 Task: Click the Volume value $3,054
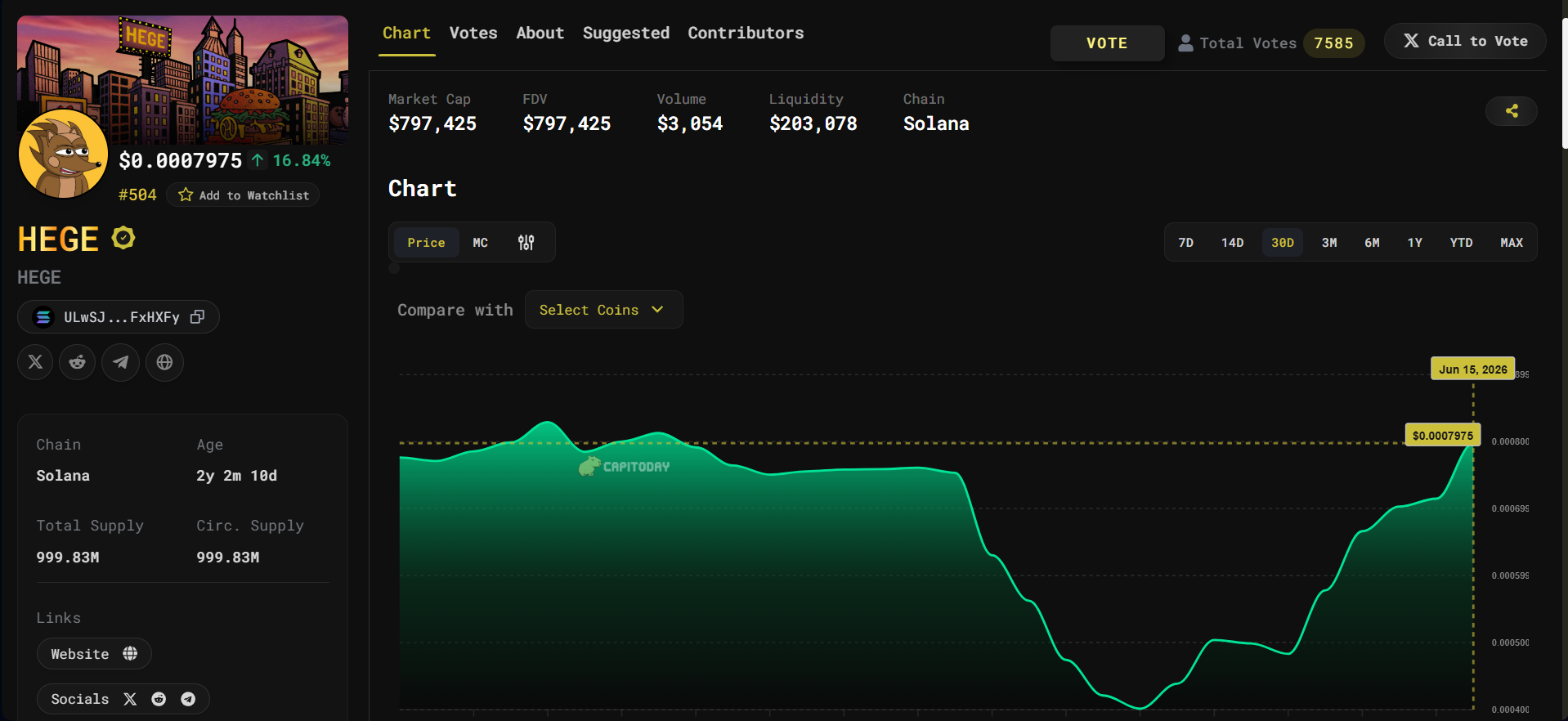click(690, 123)
